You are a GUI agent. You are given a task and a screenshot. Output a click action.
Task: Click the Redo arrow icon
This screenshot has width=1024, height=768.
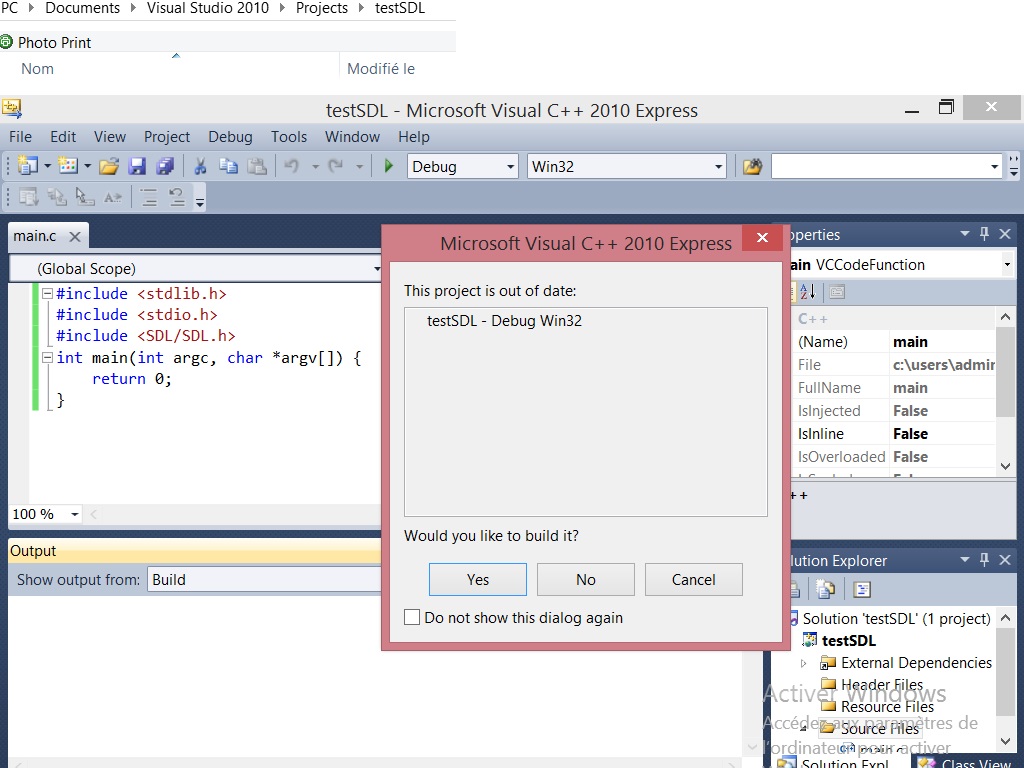336,167
